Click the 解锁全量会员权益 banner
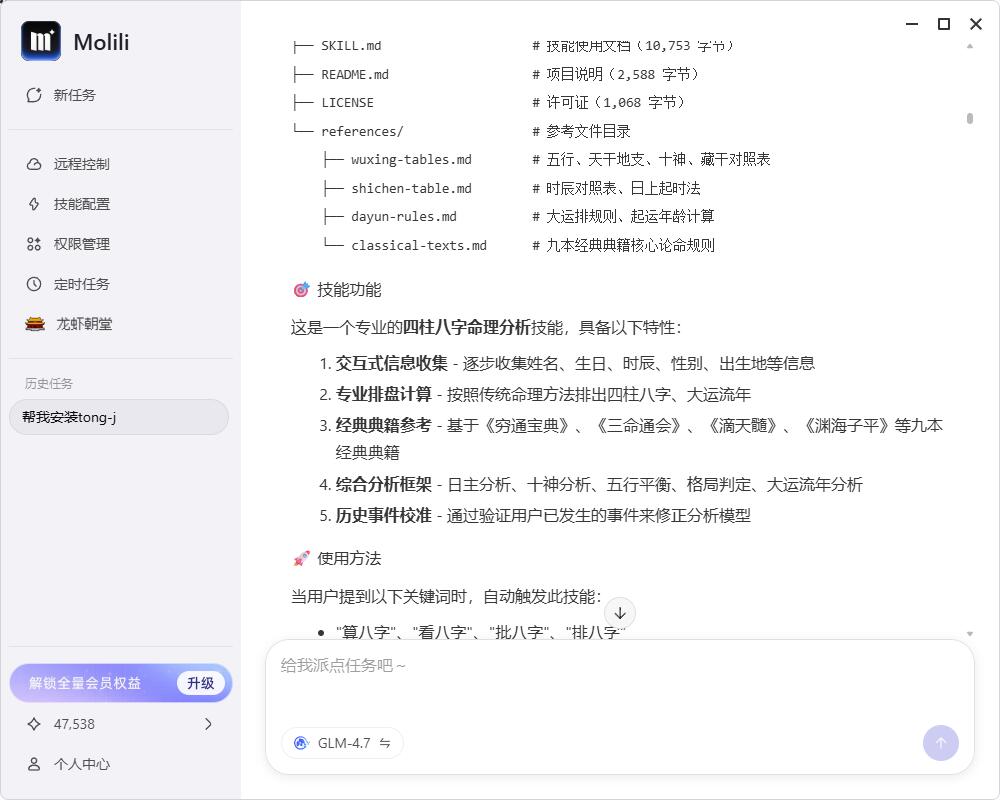Viewport: 1000px width, 800px height. (x=85, y=683)
